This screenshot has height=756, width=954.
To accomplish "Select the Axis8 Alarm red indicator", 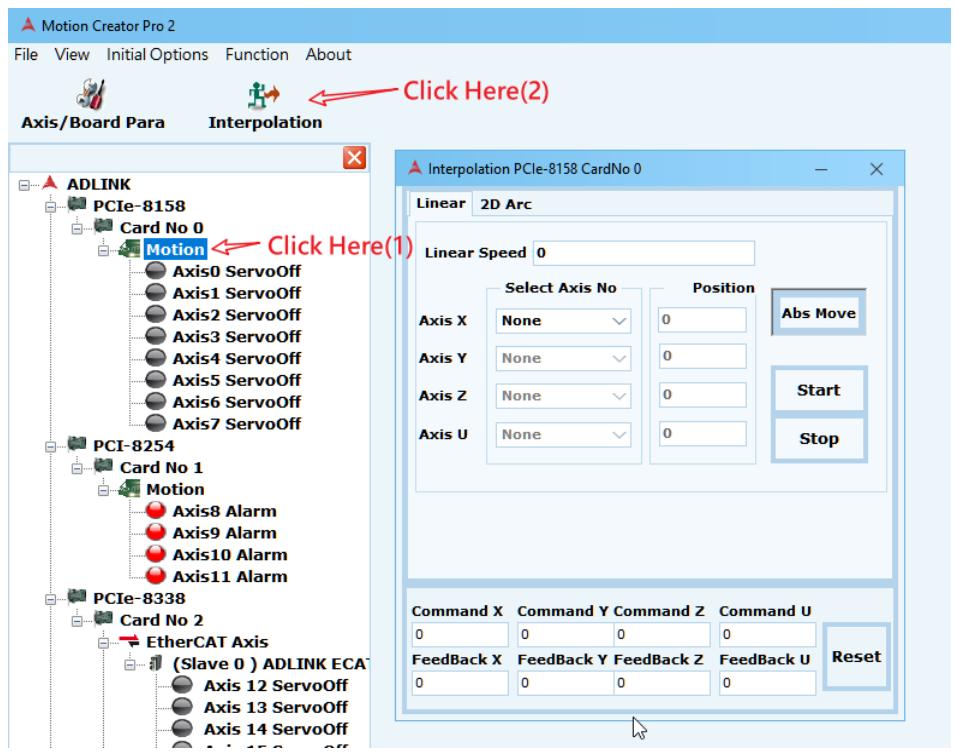I will (156, 510).
